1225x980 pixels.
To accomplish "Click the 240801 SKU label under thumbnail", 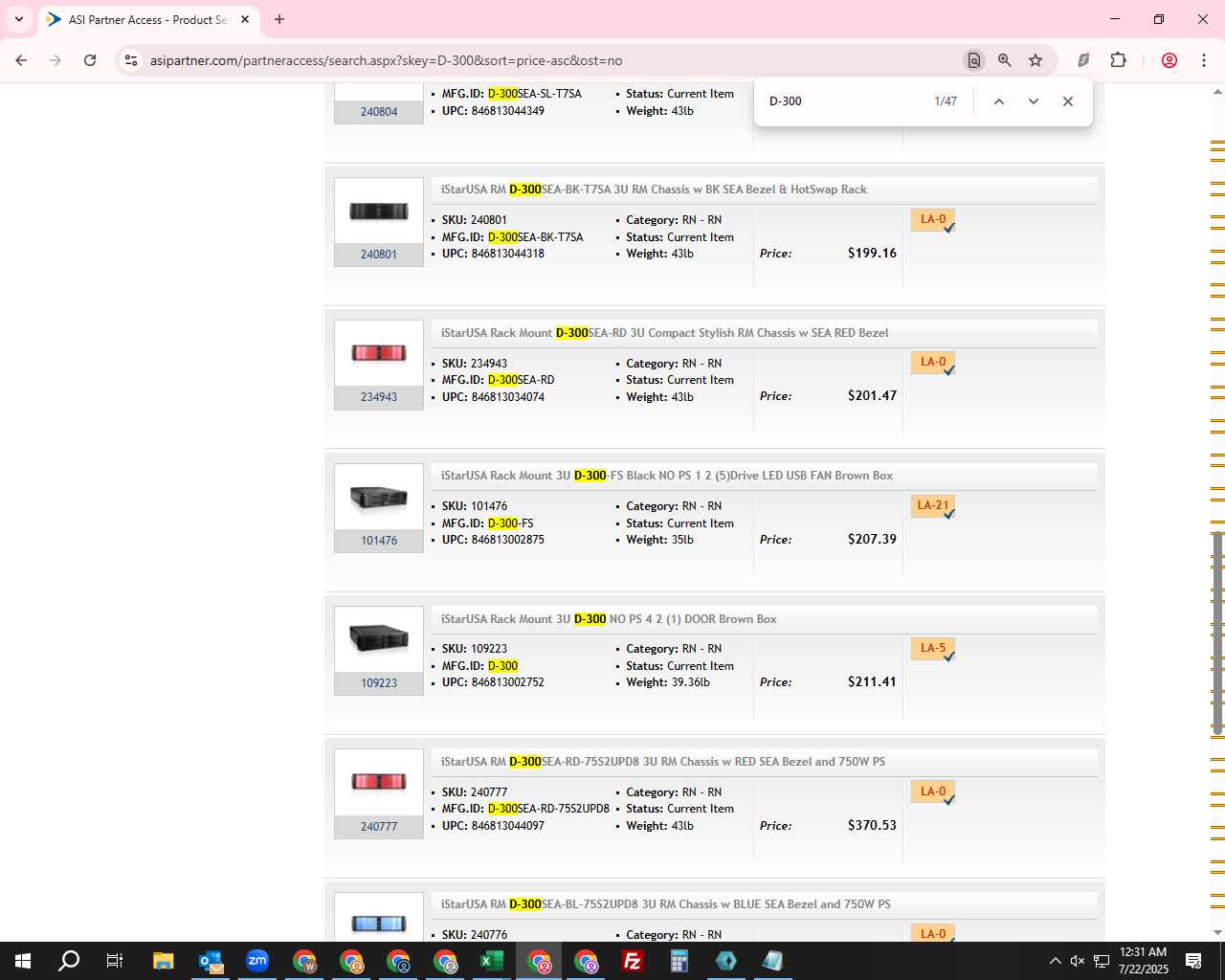I will [379, 255].
